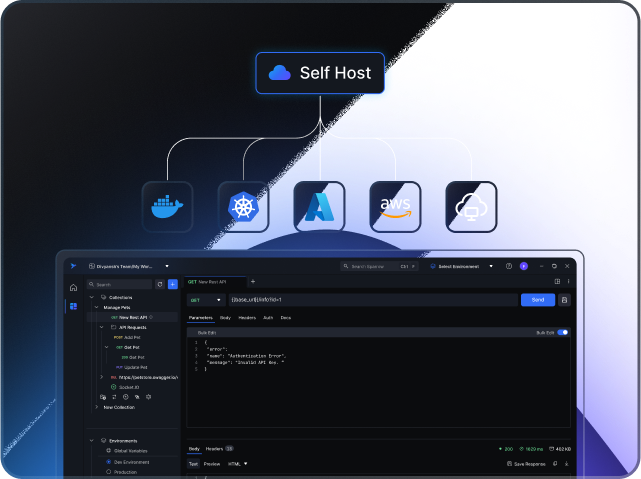Viewport: 641px width, 479px height.
Task: Click the Socket.IO circle icon in icon row
Action: click(x=126, y=397)
